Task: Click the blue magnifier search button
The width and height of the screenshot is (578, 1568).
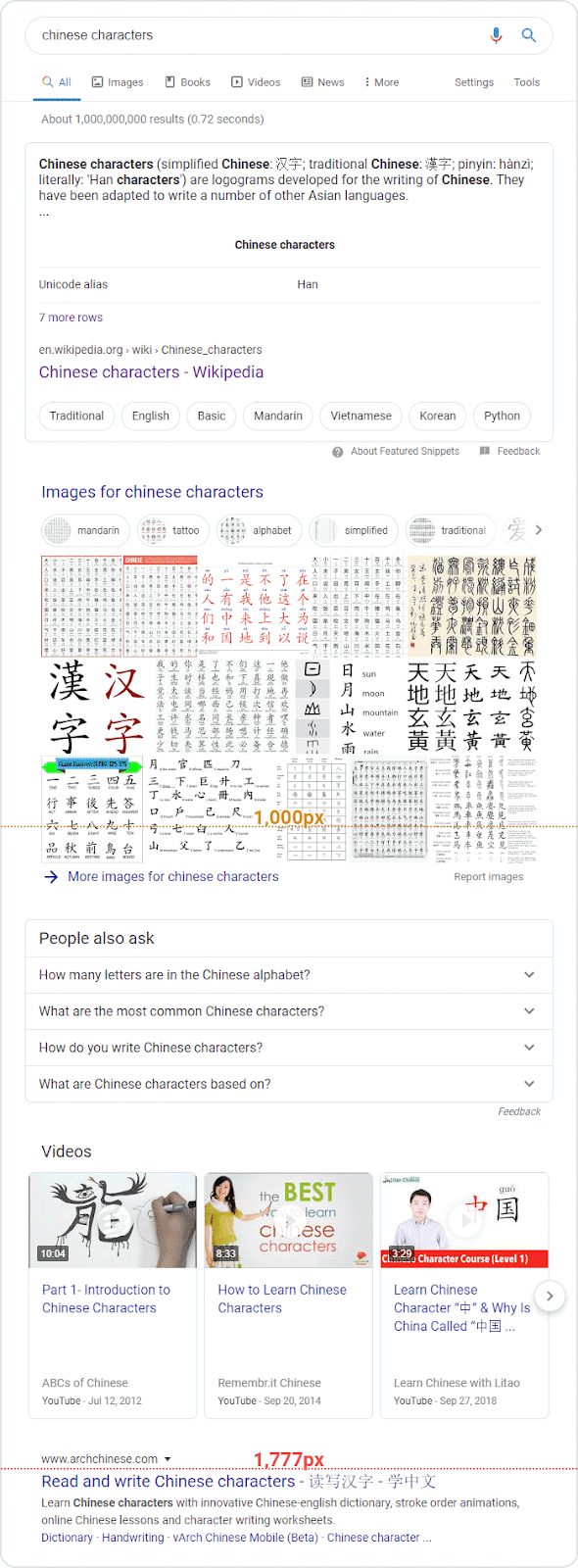Action: [x=528, y=35]
